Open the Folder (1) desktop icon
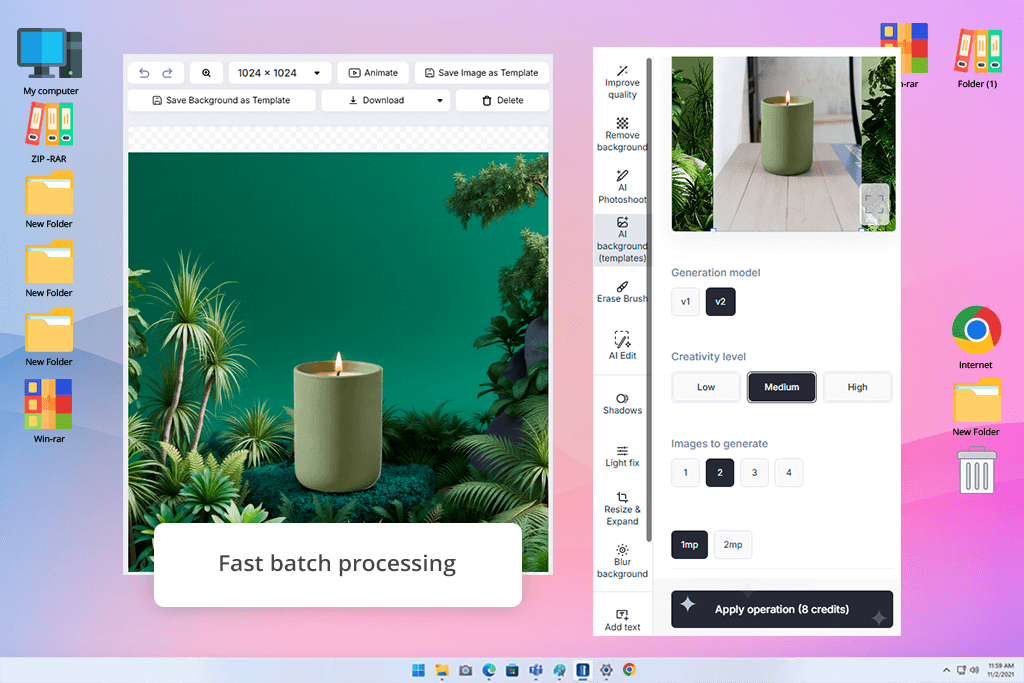This screenshot has height=683, width=1024. [977, 58]
